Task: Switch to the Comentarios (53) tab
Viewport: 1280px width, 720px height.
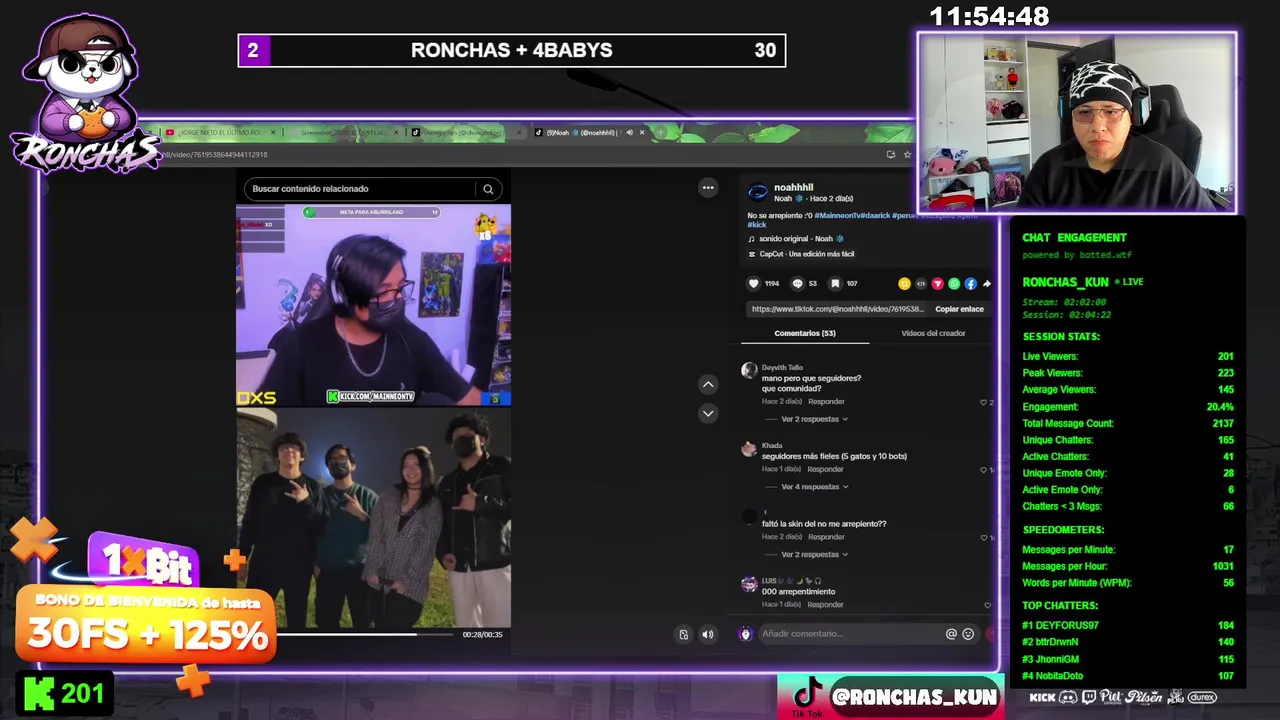Action: click(x=805, y=333)
